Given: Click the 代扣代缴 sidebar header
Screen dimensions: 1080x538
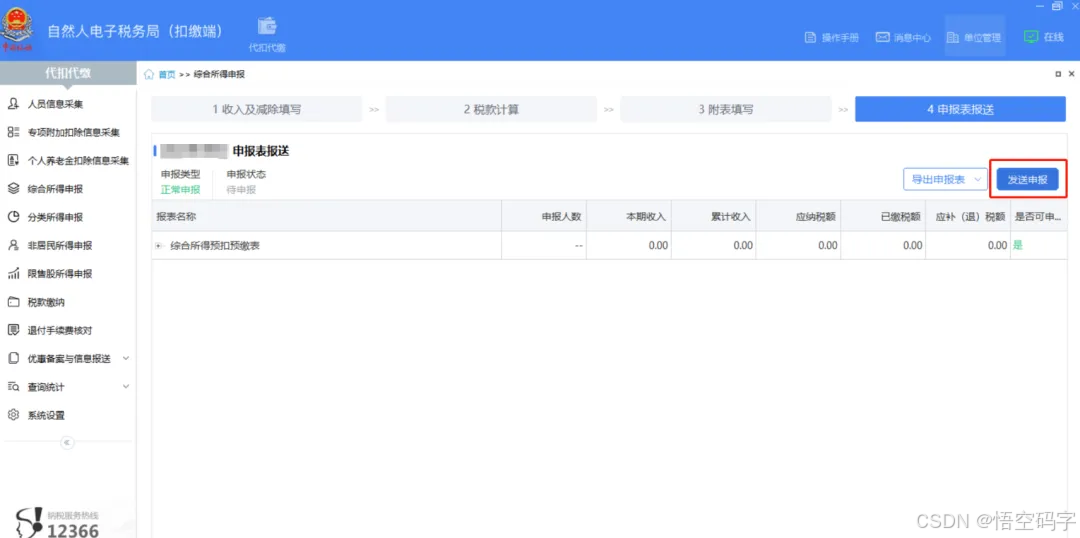Looking at the screenshot, I should [68, 73].
